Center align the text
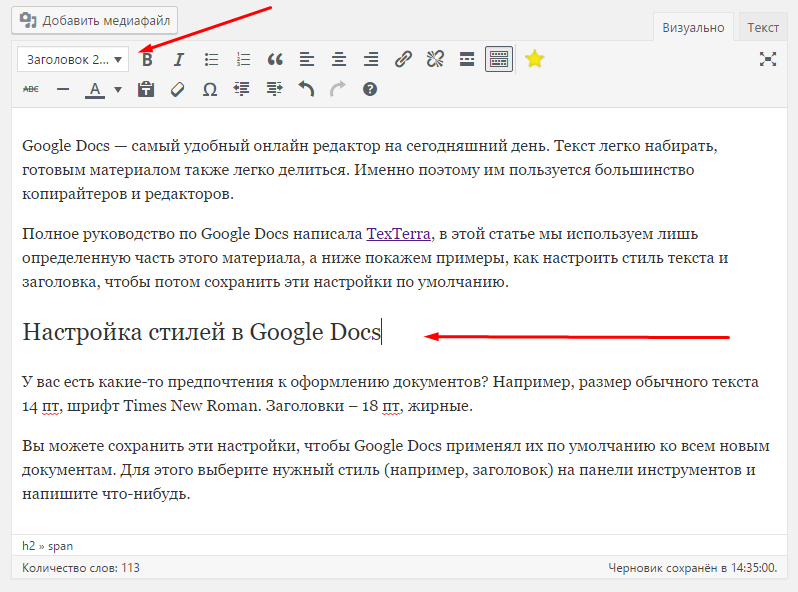This screenshot has width=798, height=592. click(339, 60)
